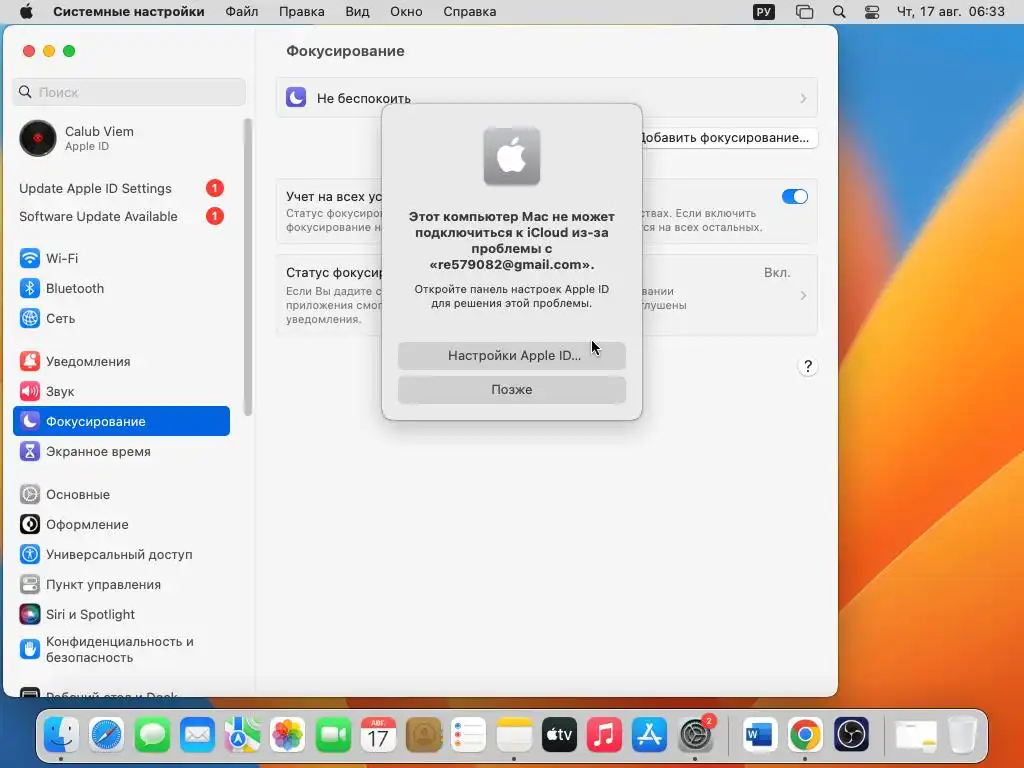Open Software Update Available item
1024x768 pixels.
121,216
